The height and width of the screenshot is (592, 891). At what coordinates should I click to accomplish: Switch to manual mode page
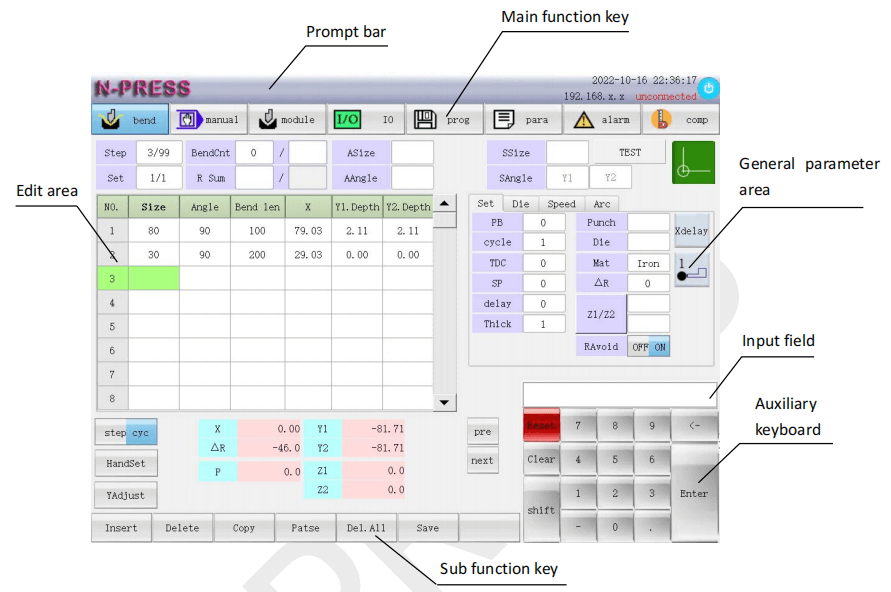point(208,120)
